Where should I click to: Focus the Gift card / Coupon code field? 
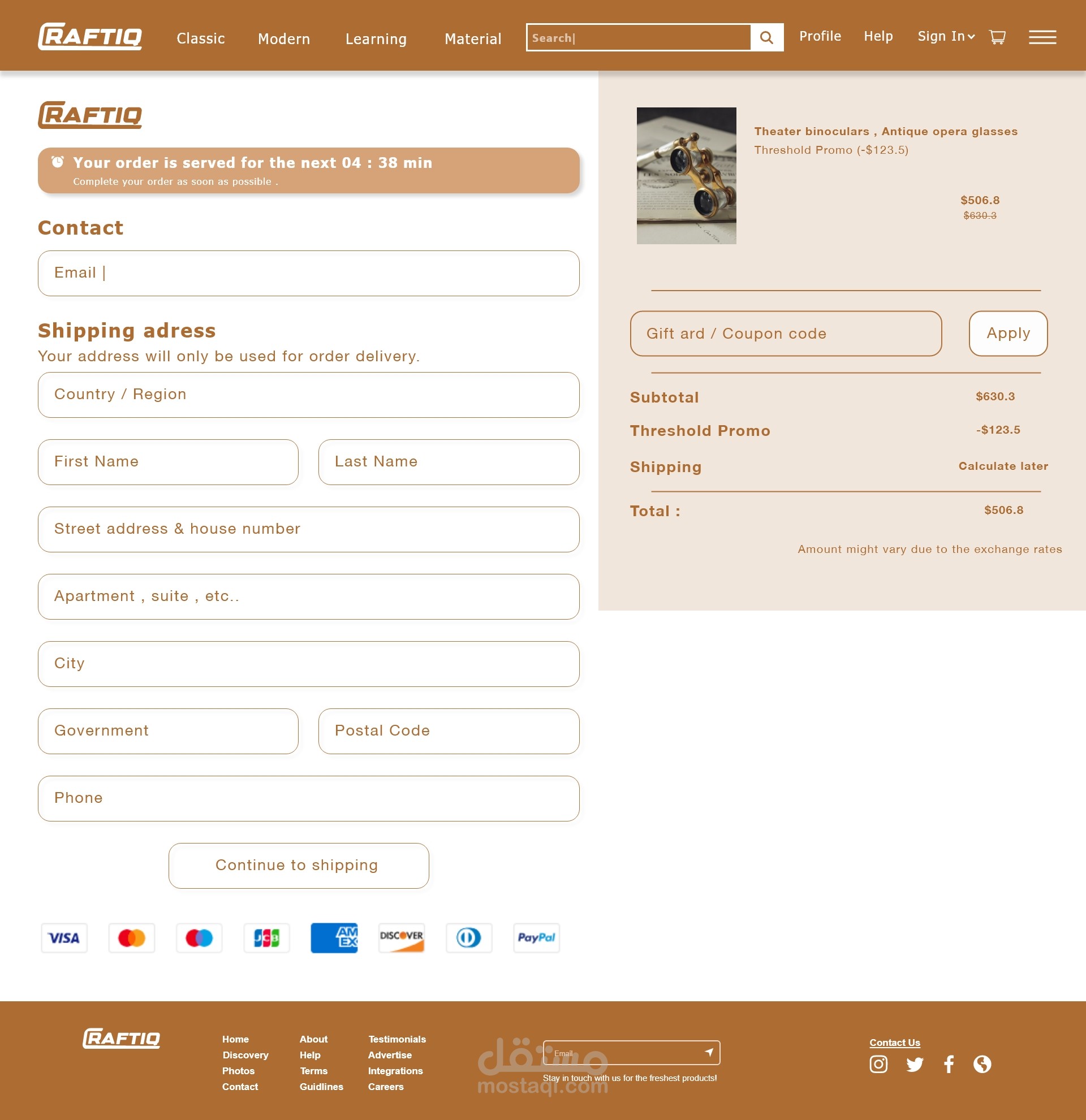click(785, 333)
